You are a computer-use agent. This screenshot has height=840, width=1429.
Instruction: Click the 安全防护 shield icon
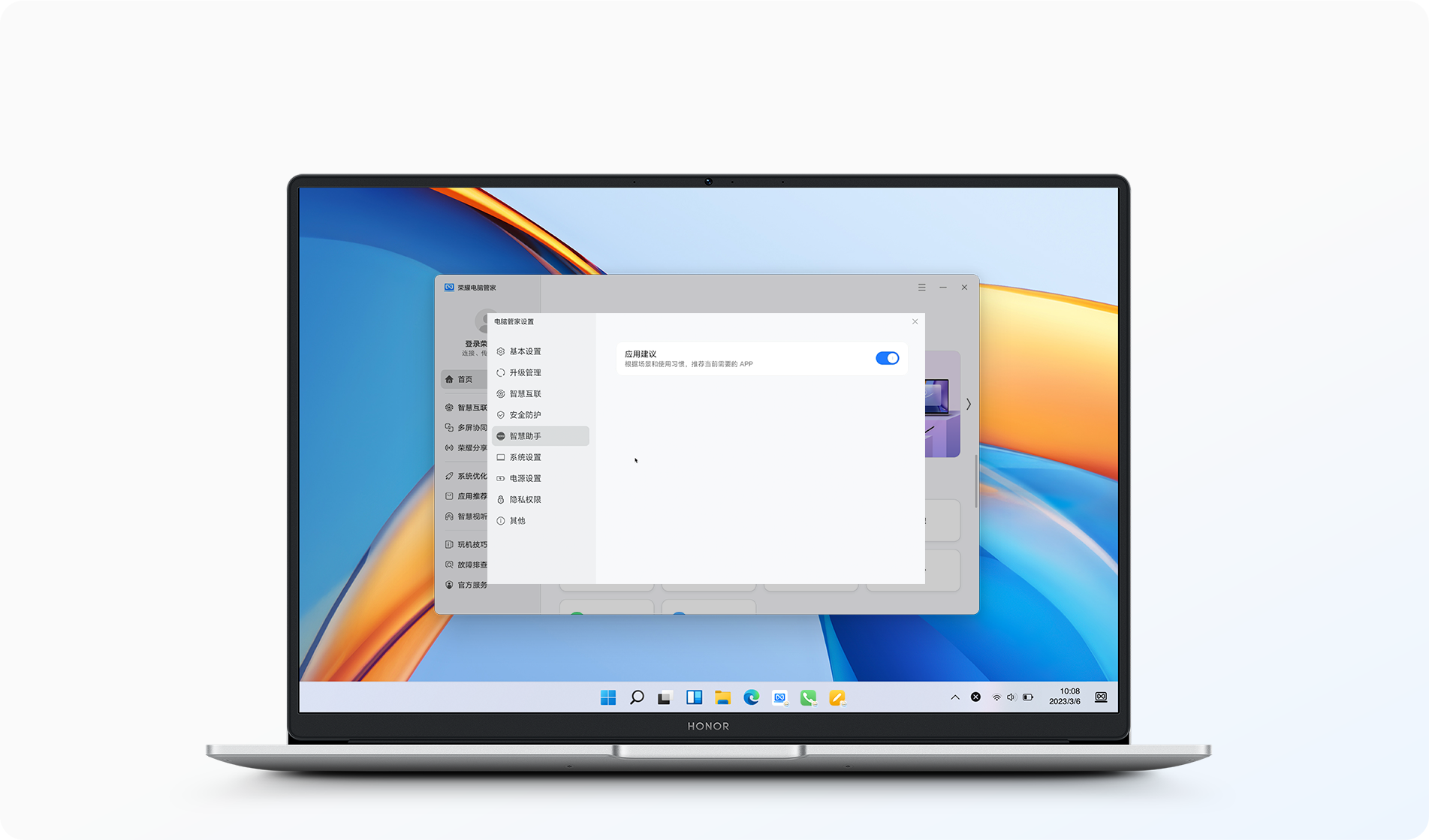pyautogui.click(x=501, y=415)
